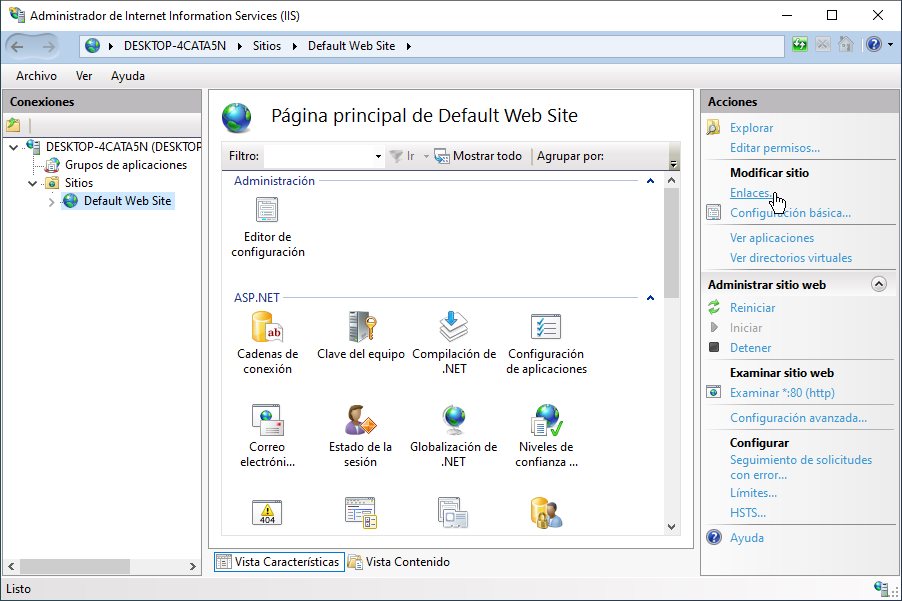Click inside the Filtro input field

click(319, 156)
